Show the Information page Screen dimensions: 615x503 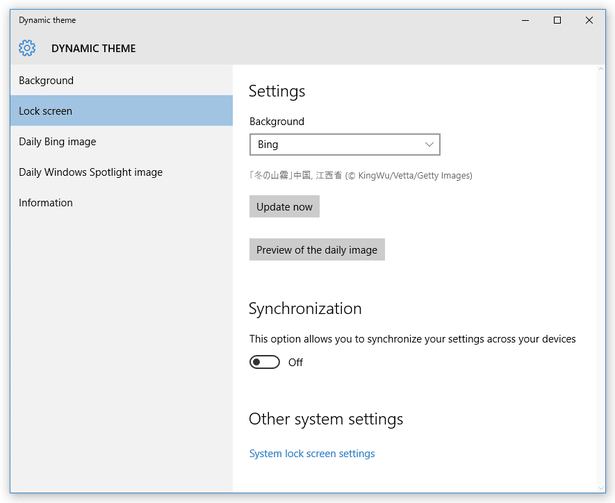122,202
